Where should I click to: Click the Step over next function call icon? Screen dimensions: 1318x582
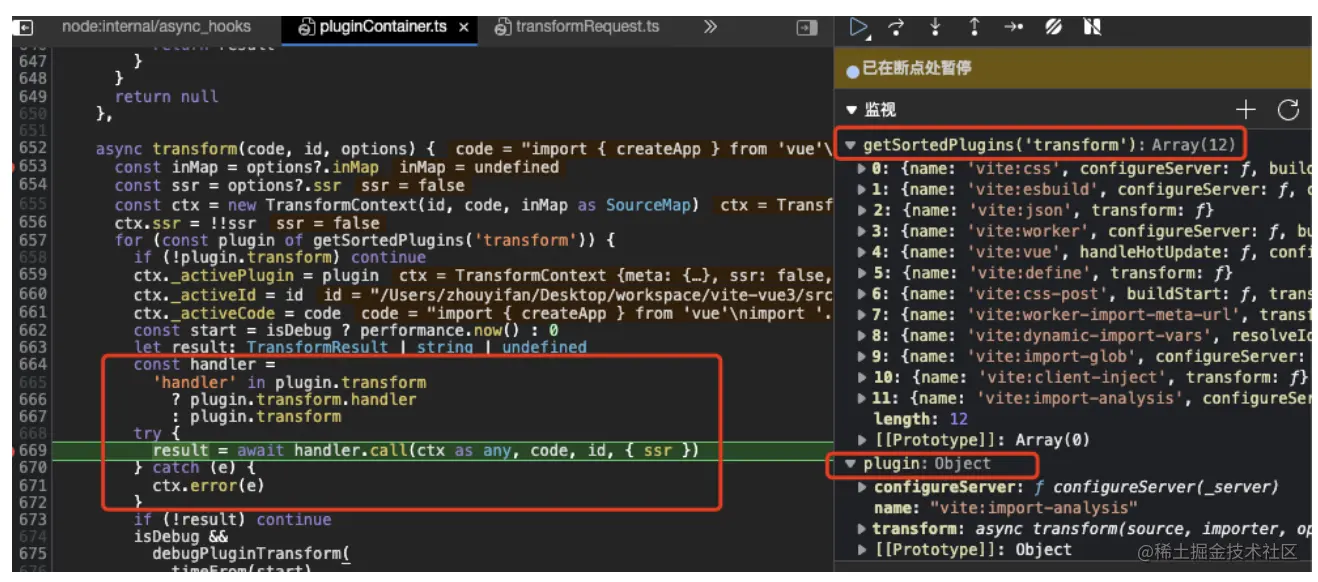pos(896,28)
